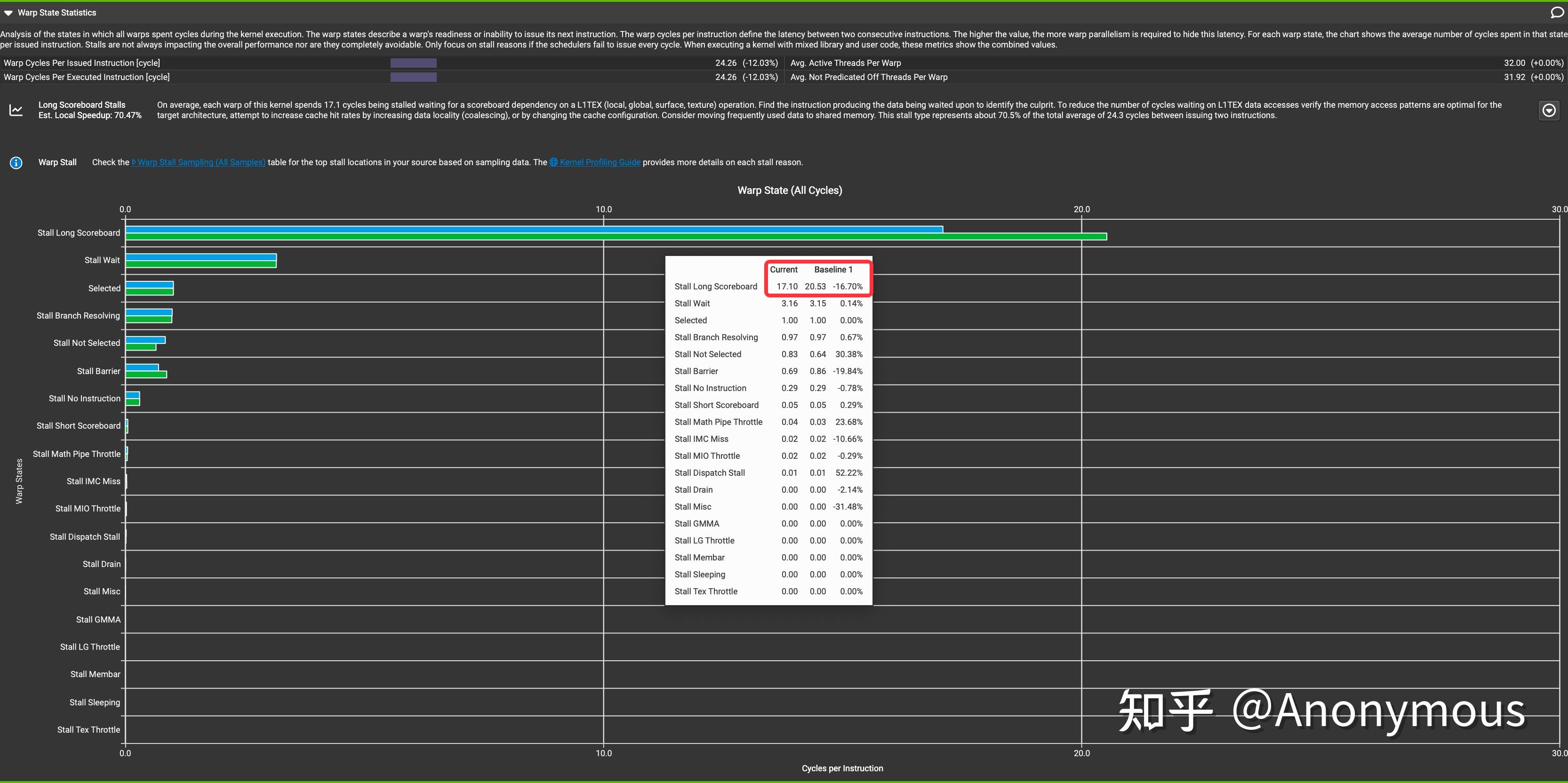
Task: Select Stall Long Scoreboard row in the tooltip table
Action: coord(716,286)
